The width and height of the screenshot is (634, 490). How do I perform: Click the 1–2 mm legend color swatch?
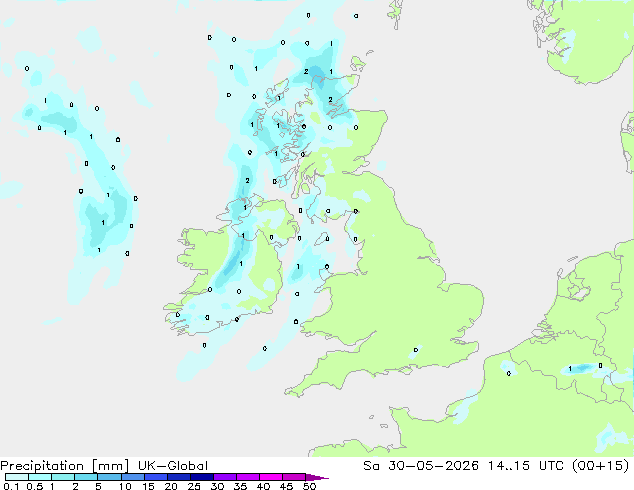coord(63,477)
